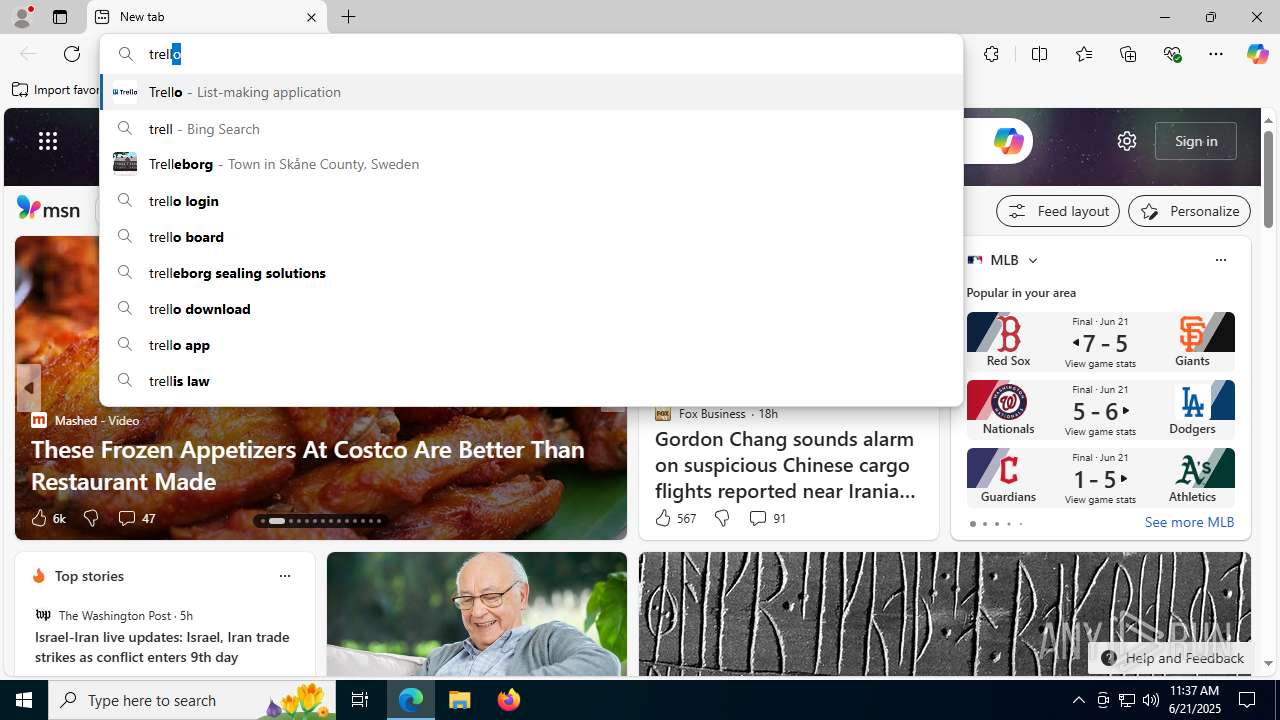Close the New tab tab
Screen dimensions: 1280x720
[311, 17]
